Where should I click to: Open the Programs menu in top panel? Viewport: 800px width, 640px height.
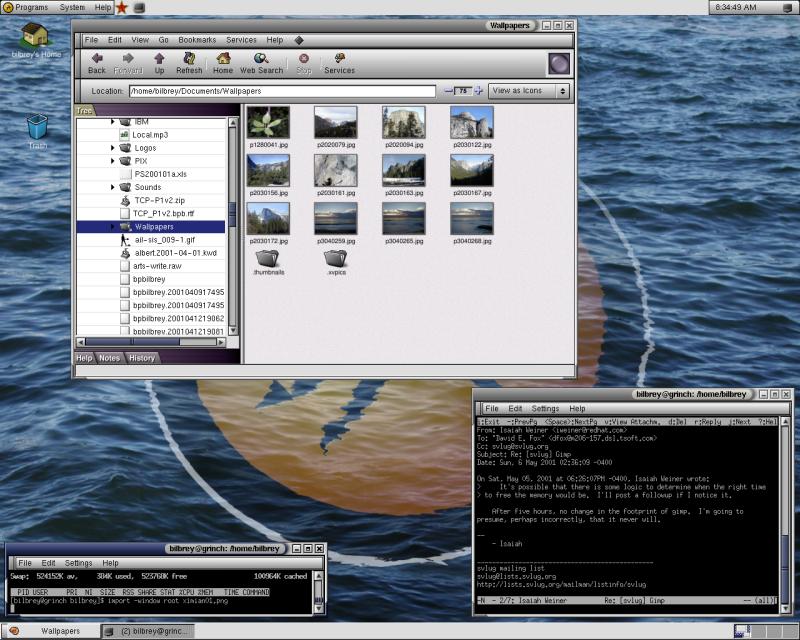click(x=31, y=7)
